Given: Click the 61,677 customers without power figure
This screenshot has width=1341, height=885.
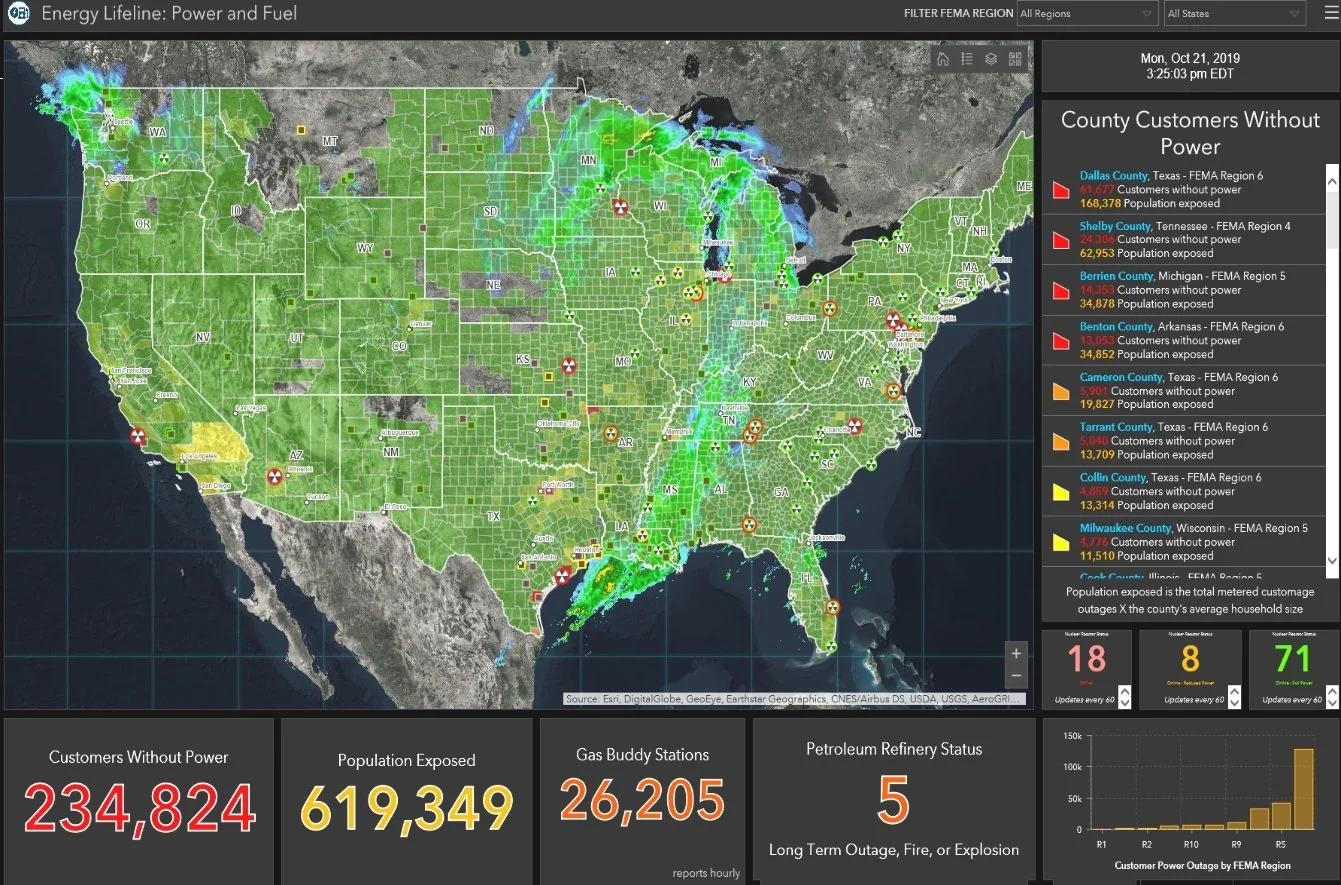Looking at the screenshot, I should pyautogui.click(x=1097, y=189).
